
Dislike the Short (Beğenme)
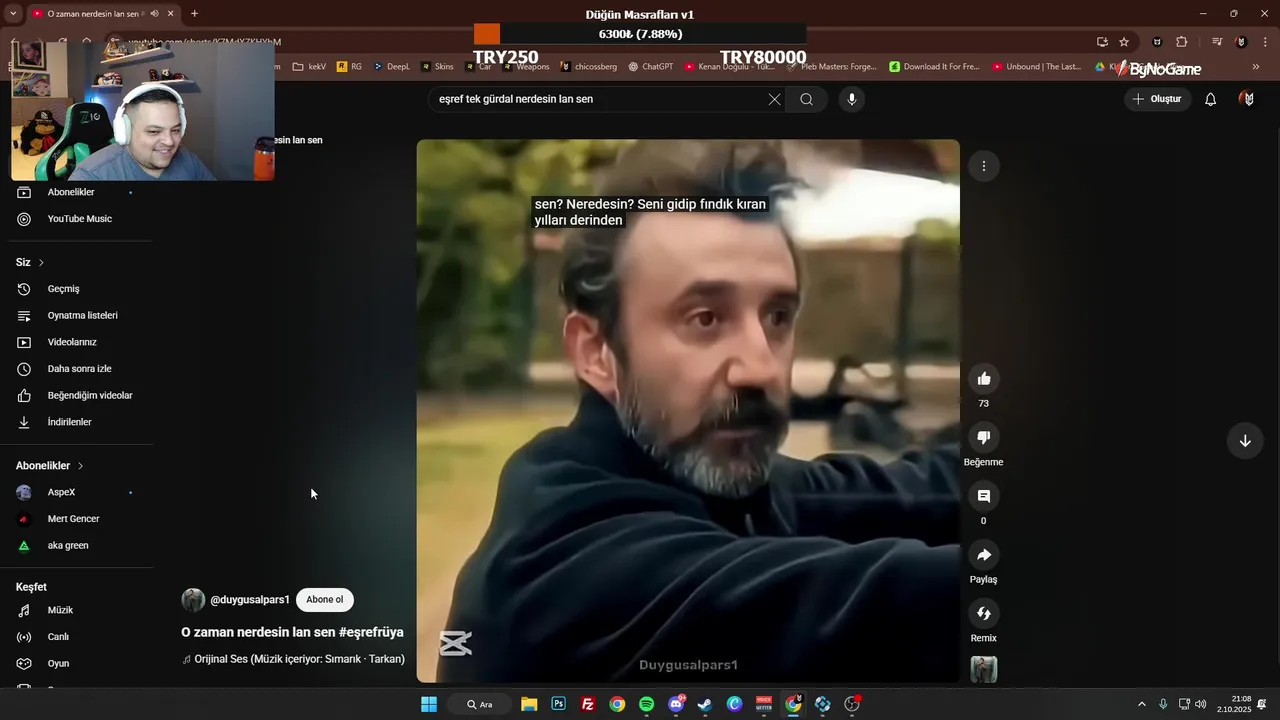(984, 438)
